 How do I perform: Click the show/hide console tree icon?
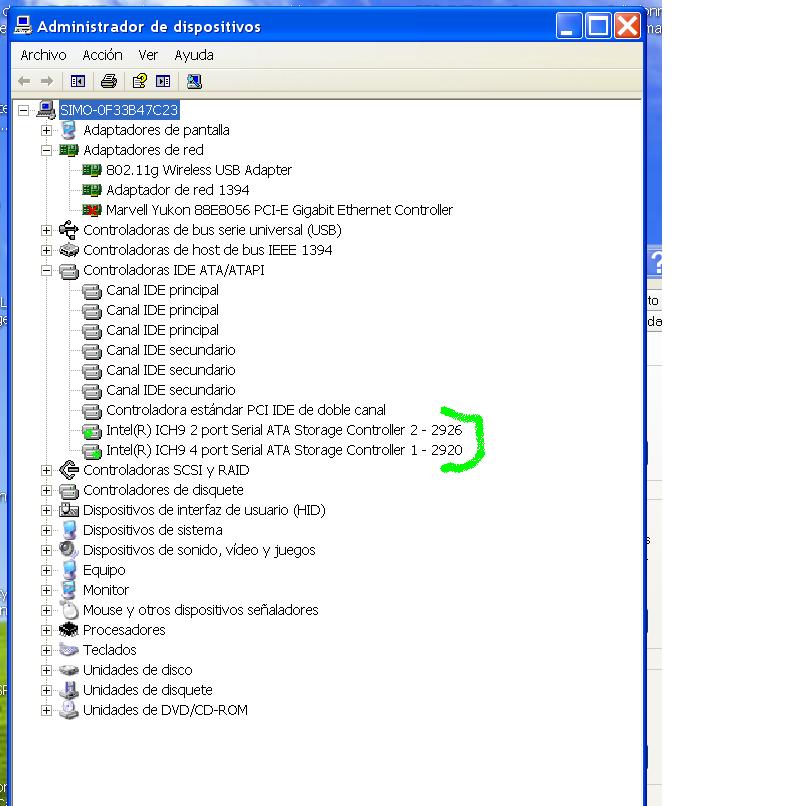[78, 81]
